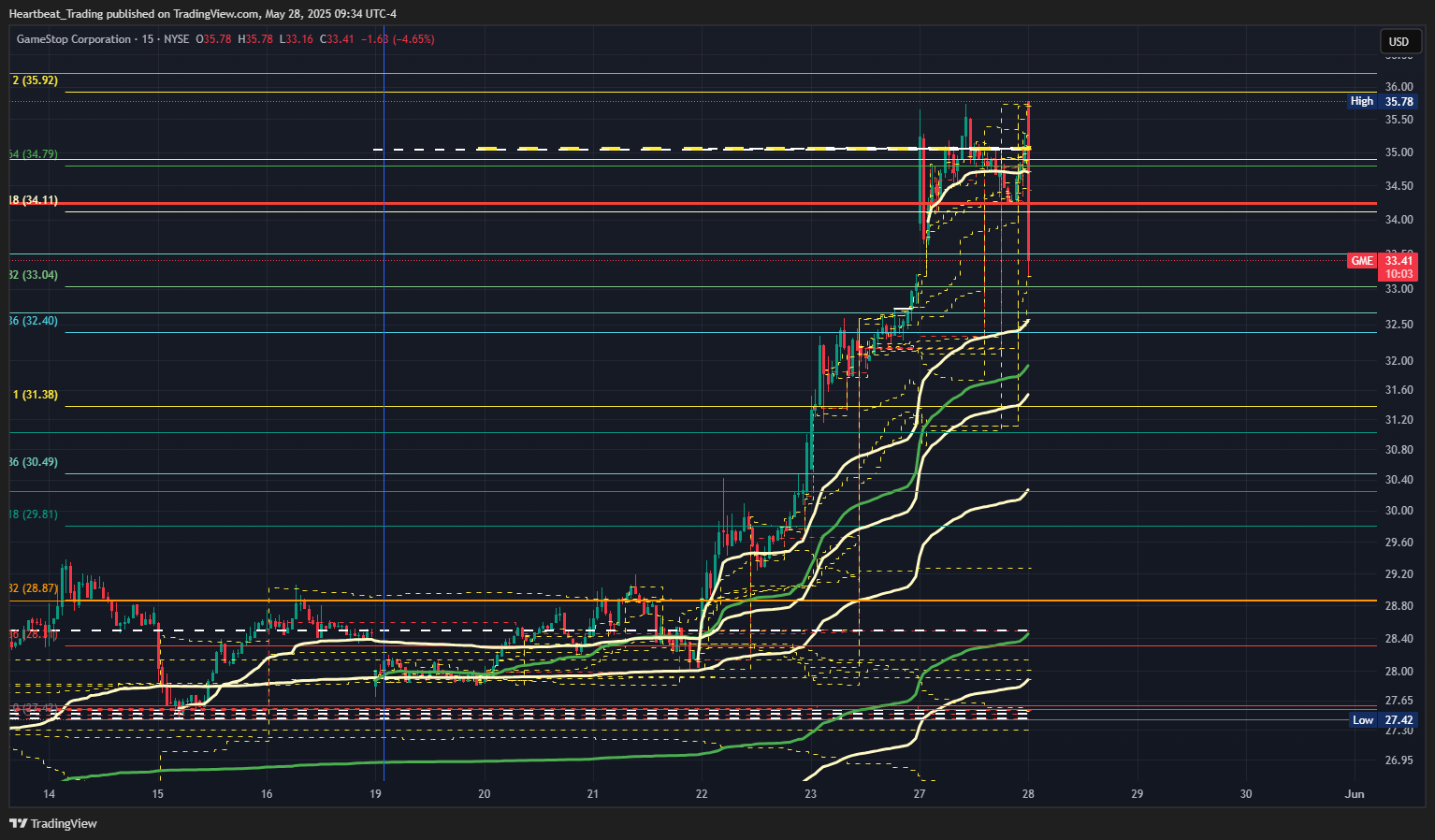Click 31.20 on the price axis

coord(1399,420)
